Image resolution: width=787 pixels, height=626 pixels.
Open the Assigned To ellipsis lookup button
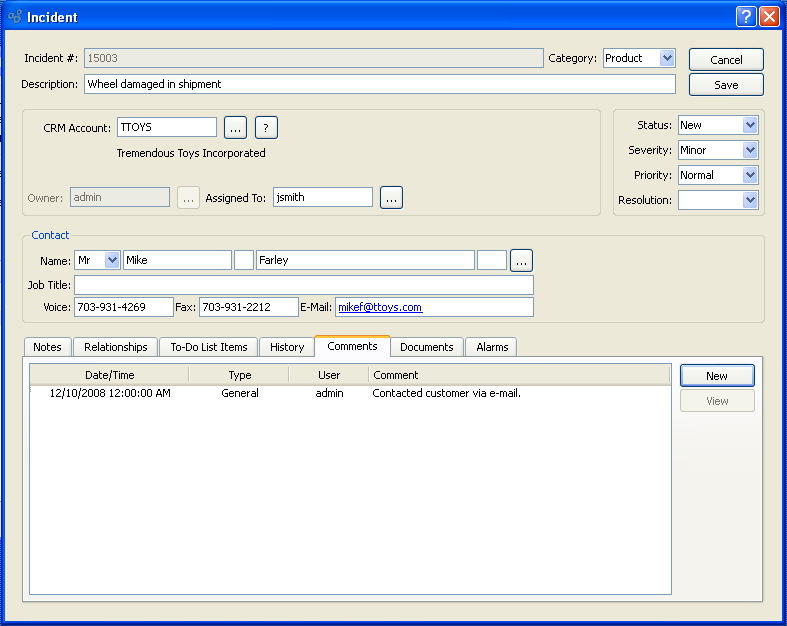(x=391, y=198)
